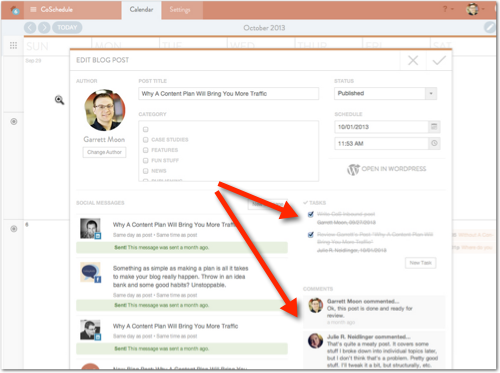The image size is (500, 373).
Task: Click Julie R. Neidlinger's comment avatar
Action: point(315,341)
